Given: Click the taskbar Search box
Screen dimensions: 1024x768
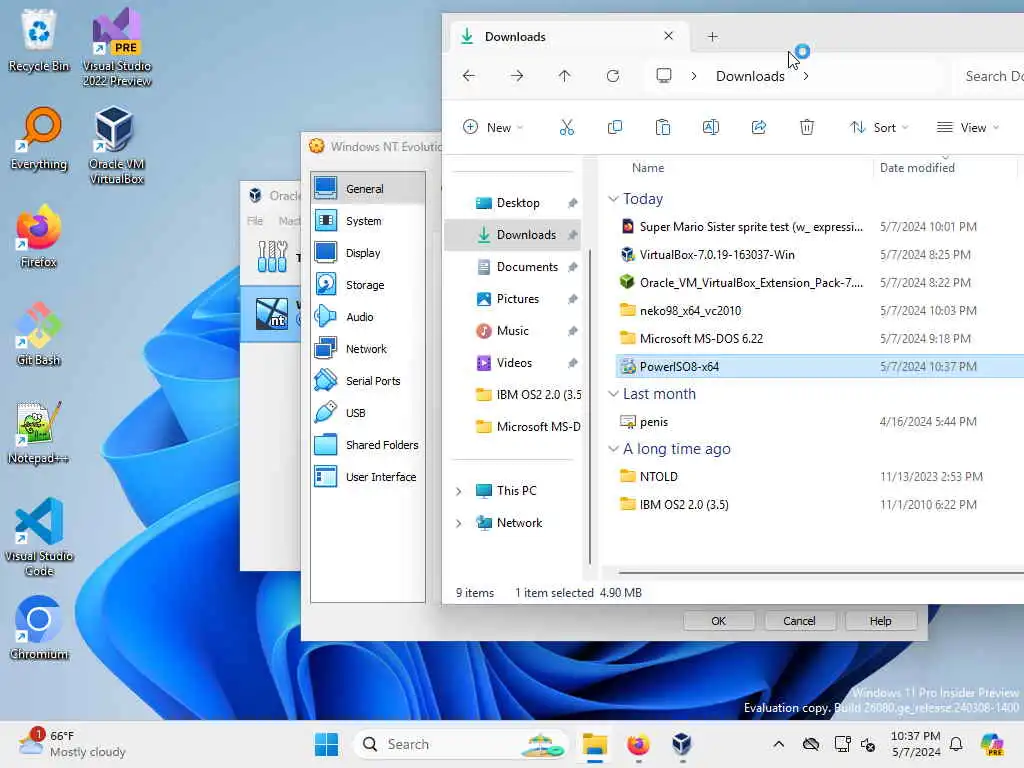Looking at the screenshot, I should (x=461, y=744).
